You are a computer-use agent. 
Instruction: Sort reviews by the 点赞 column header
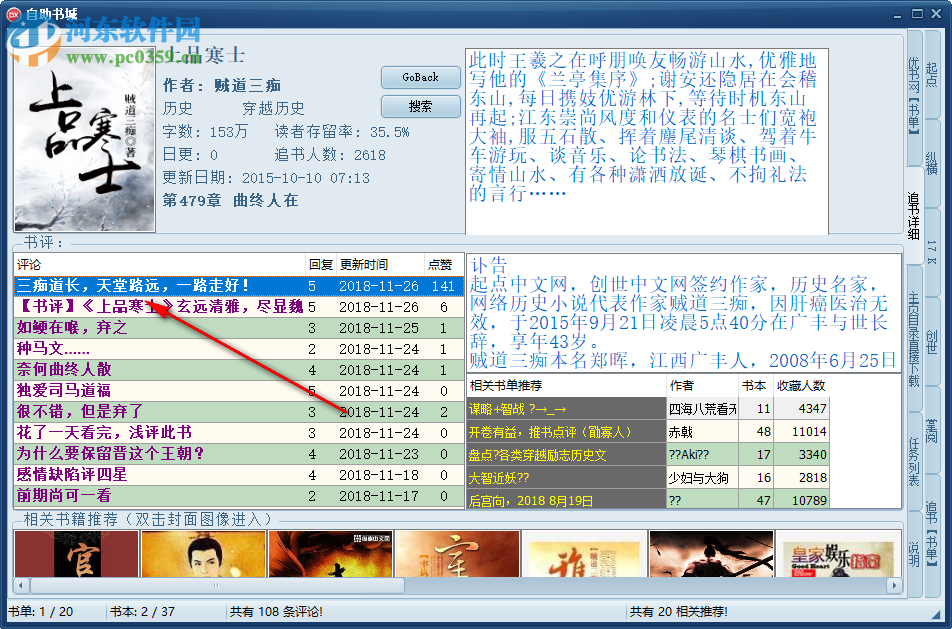coord(441,265)
